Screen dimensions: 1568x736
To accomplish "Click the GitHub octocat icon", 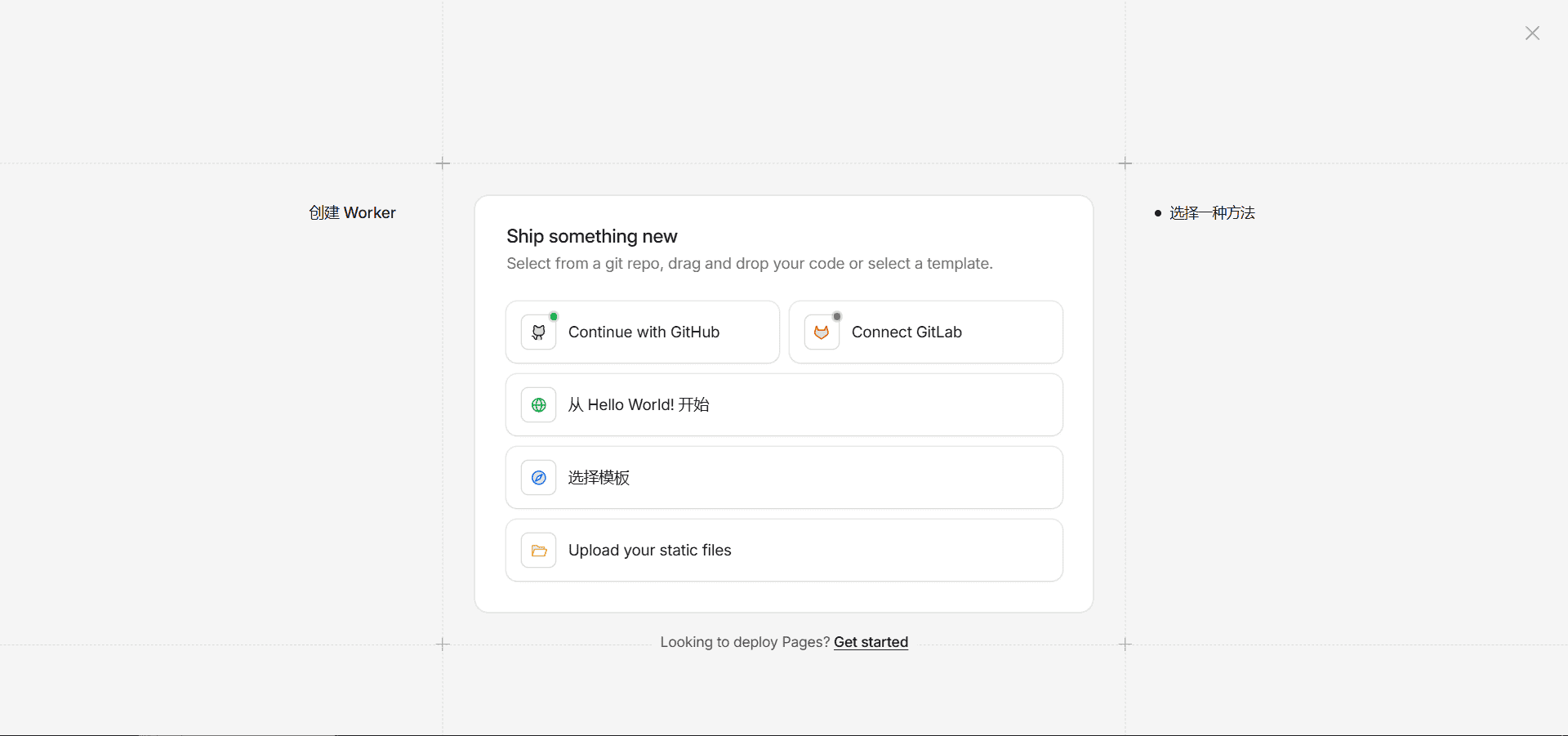I will click(539, 332).
